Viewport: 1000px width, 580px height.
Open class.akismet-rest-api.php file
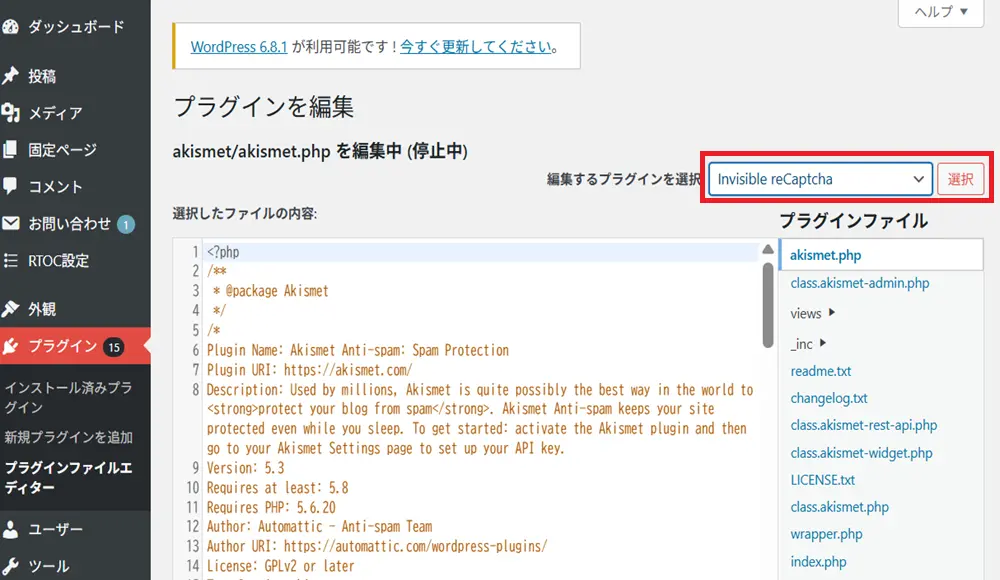pyautogui.click(x=864, y=425)
